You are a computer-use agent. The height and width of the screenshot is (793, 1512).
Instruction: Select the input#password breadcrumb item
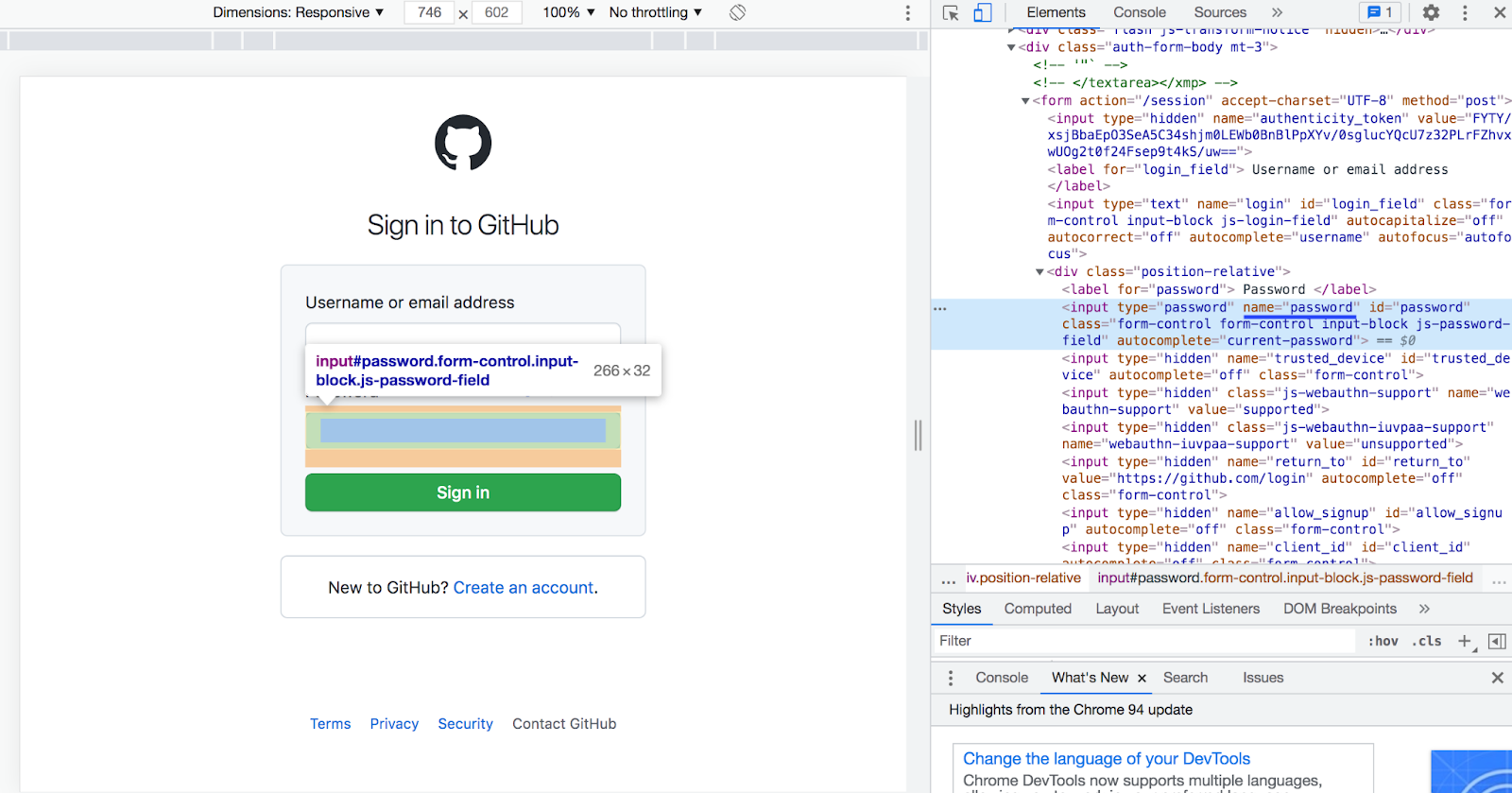point(1285,578)
